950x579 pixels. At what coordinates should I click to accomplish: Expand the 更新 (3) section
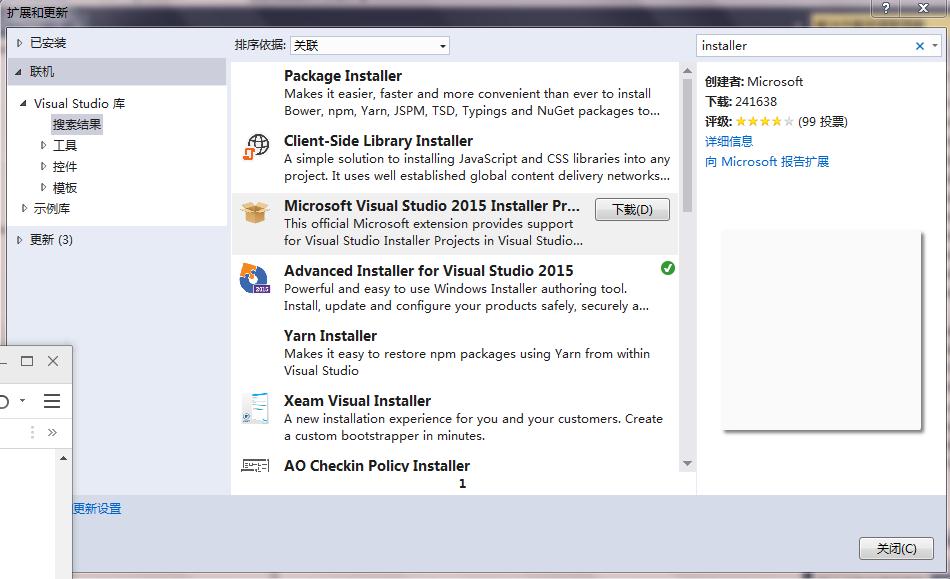pyautogui.click(x=19, y=240)
